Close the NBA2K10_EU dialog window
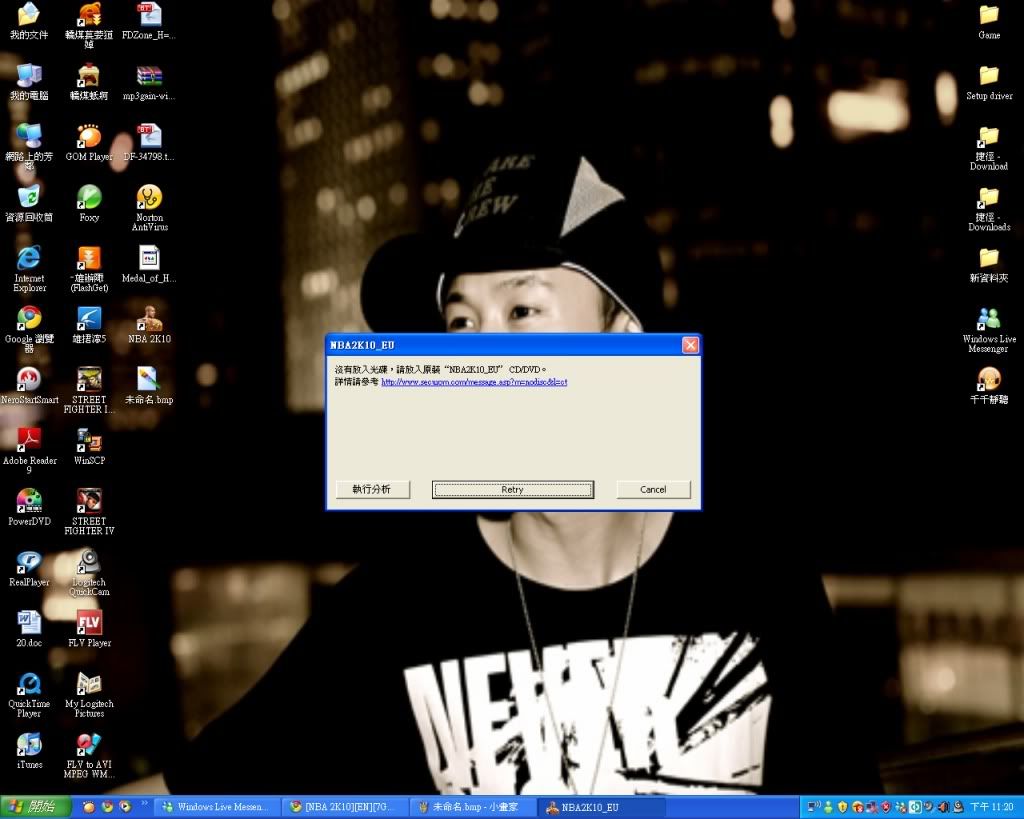1024x819 pixels. click(690, 345)
